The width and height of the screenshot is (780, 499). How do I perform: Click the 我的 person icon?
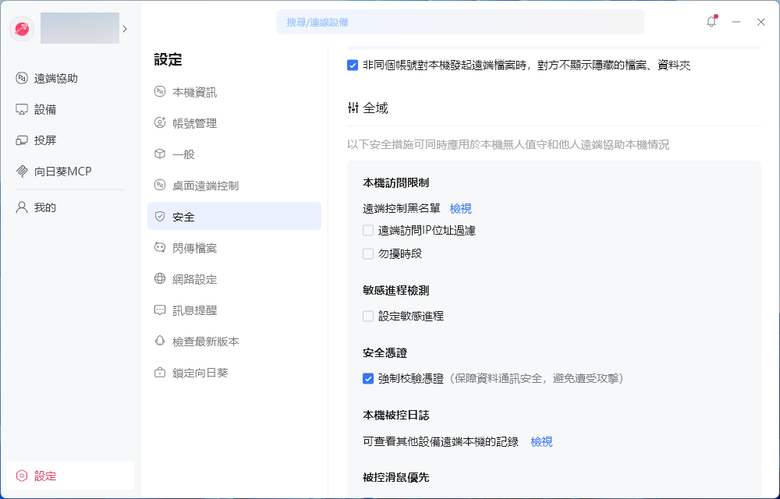[21, 207]
